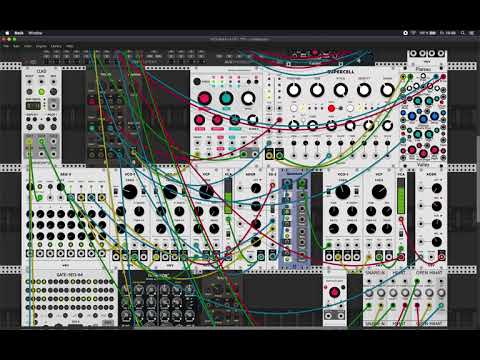Click the large pink knob beside Supercell

tap(204, 98)
